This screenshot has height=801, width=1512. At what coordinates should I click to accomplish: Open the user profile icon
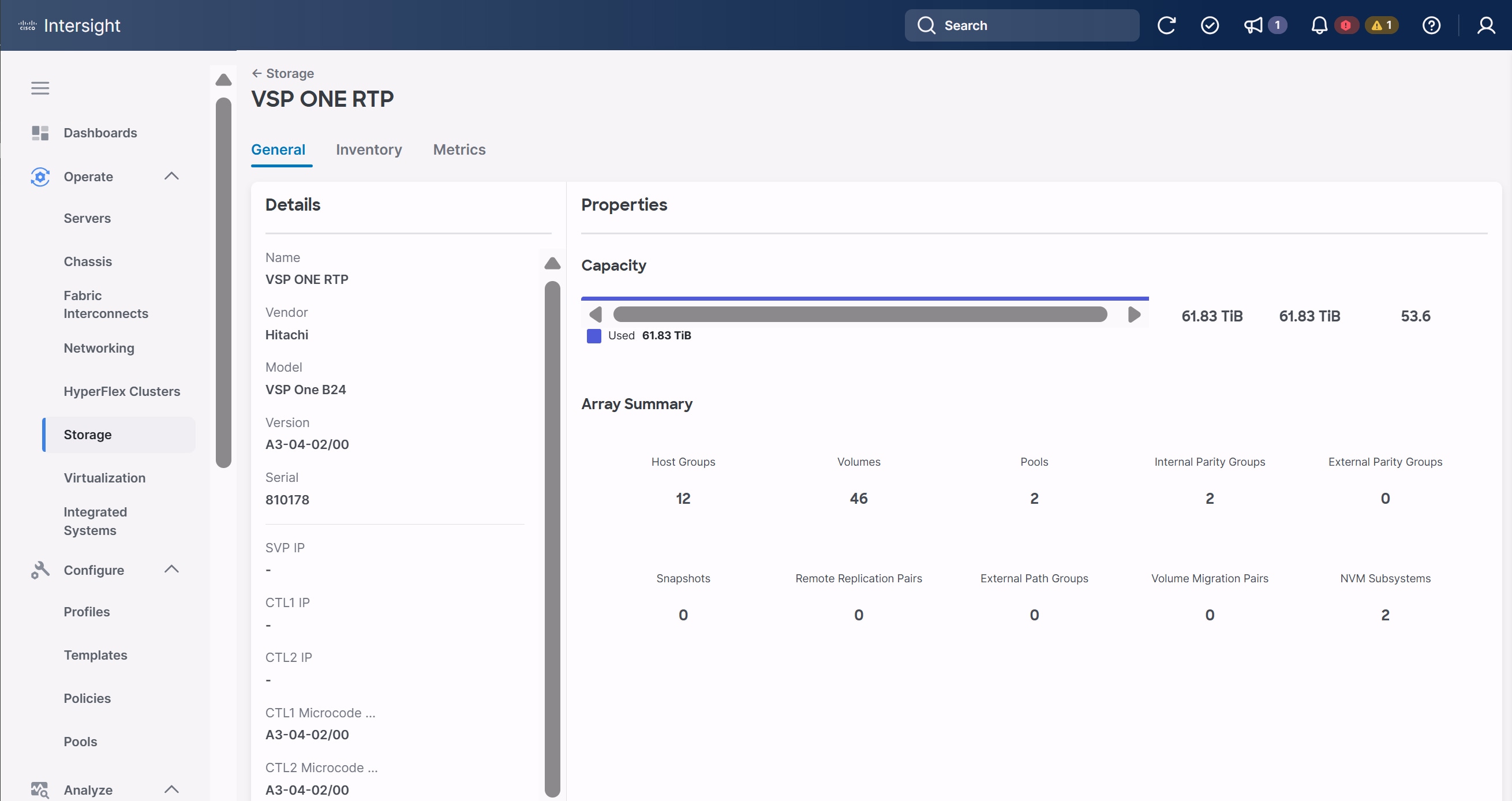(x=1486, y=25)
